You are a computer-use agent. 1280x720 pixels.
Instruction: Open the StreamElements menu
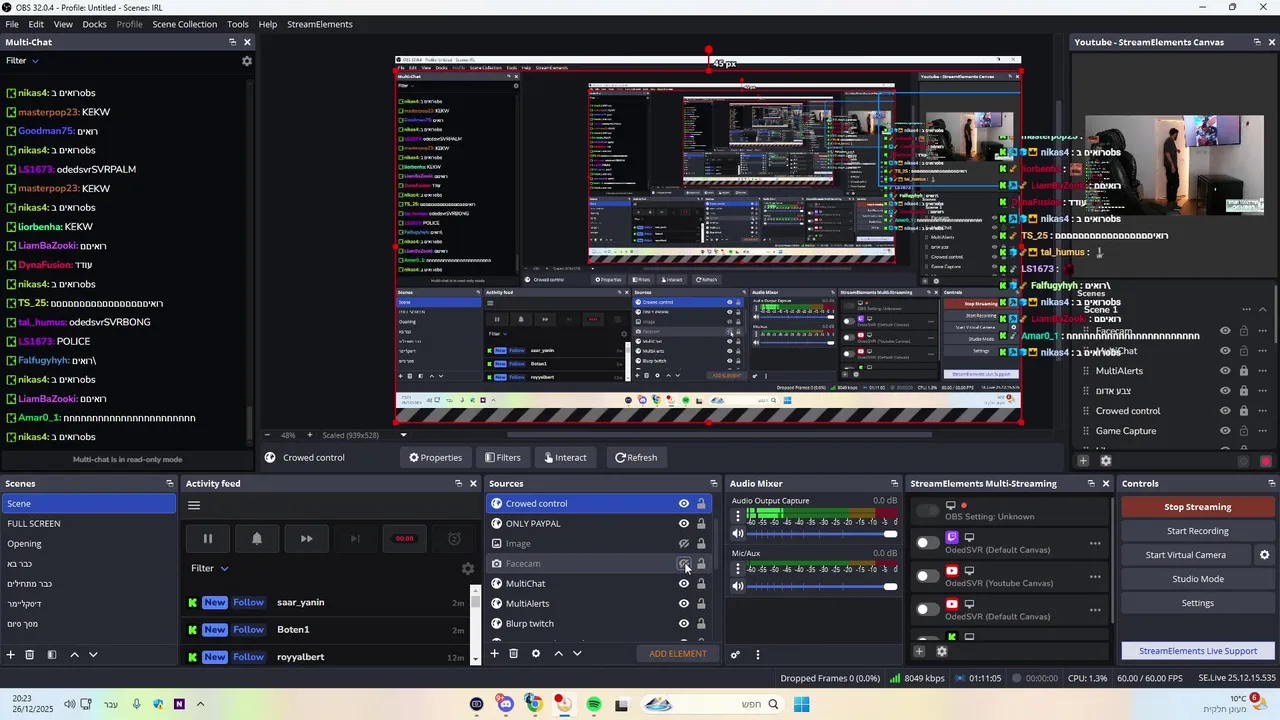point(320,24)
